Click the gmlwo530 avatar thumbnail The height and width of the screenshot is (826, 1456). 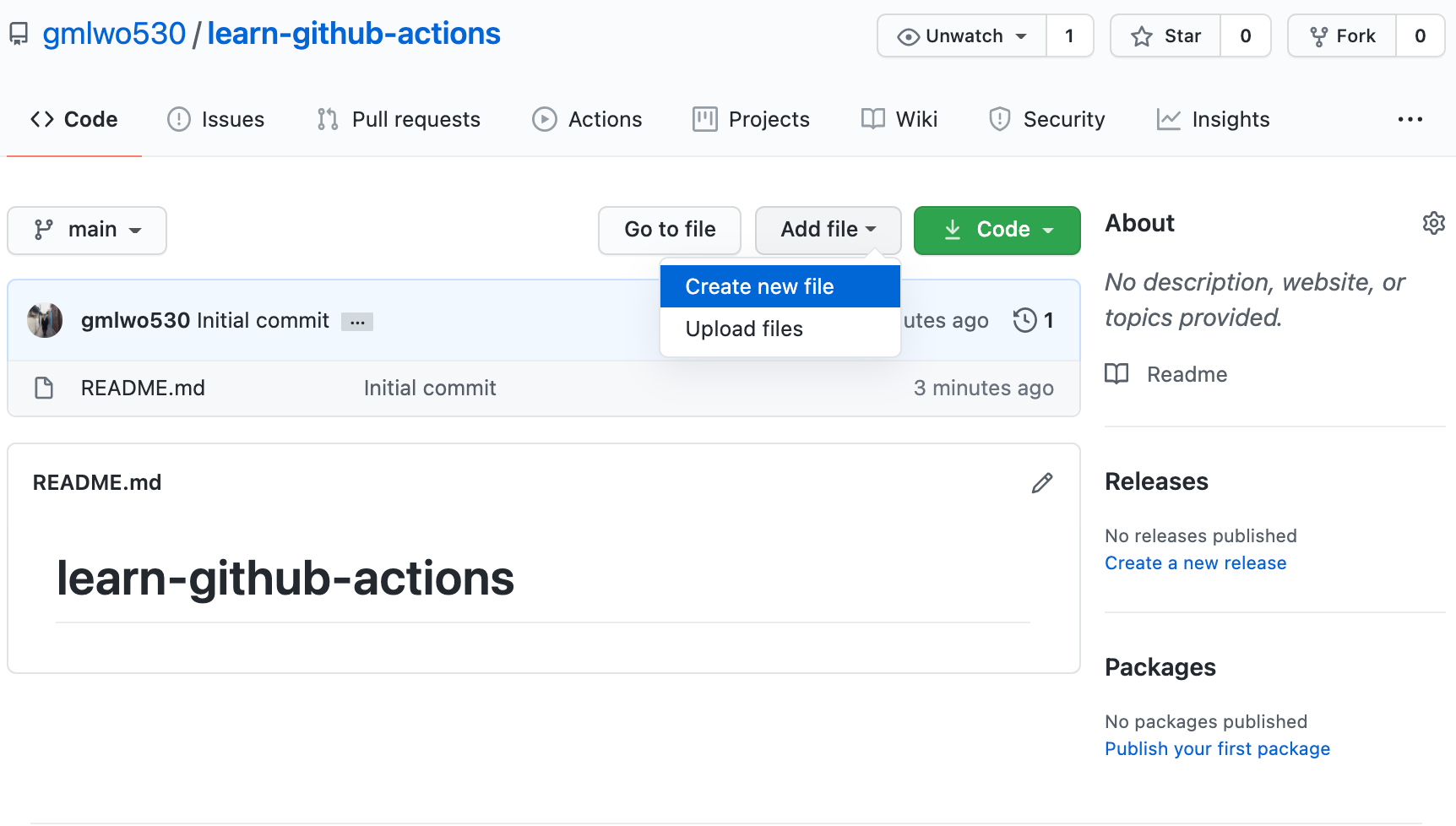(44, 320)
